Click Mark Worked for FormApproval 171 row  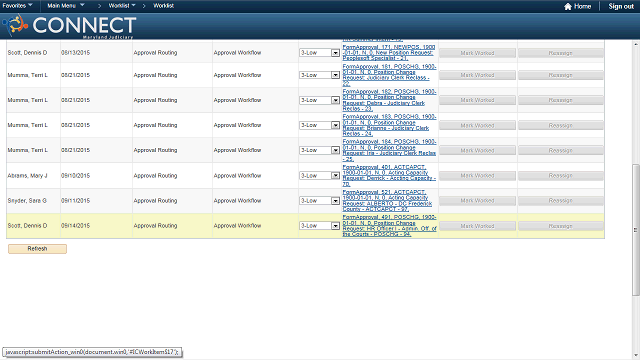(x=477, y=53)
